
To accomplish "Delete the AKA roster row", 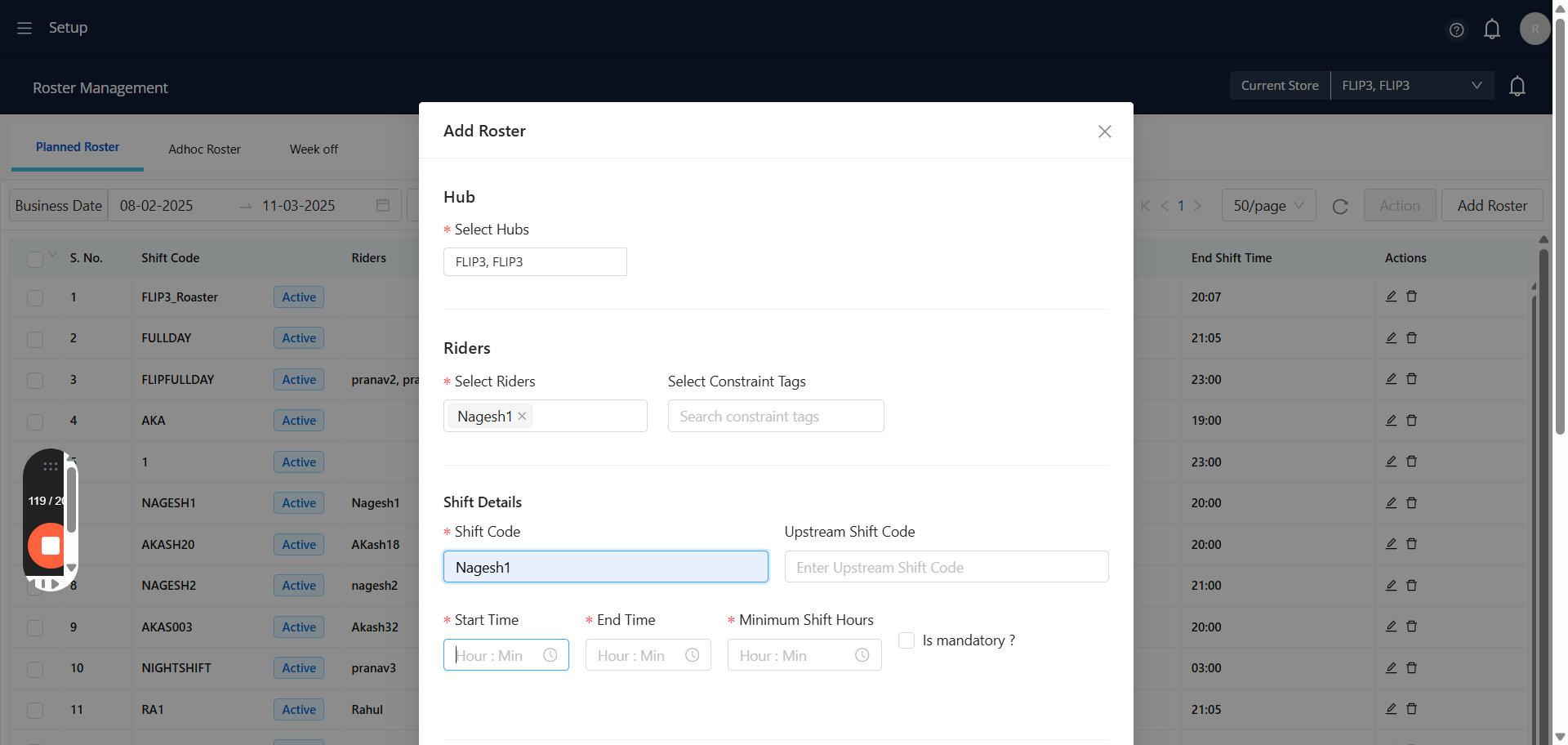I will click(x=1411, y=420).
